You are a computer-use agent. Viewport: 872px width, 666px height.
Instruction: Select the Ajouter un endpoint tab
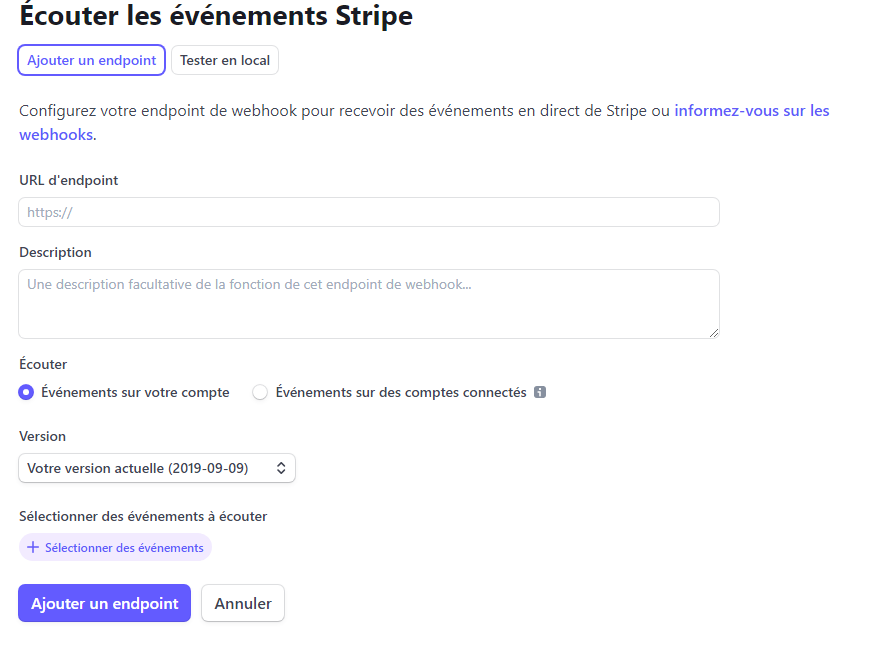[91, 60]
